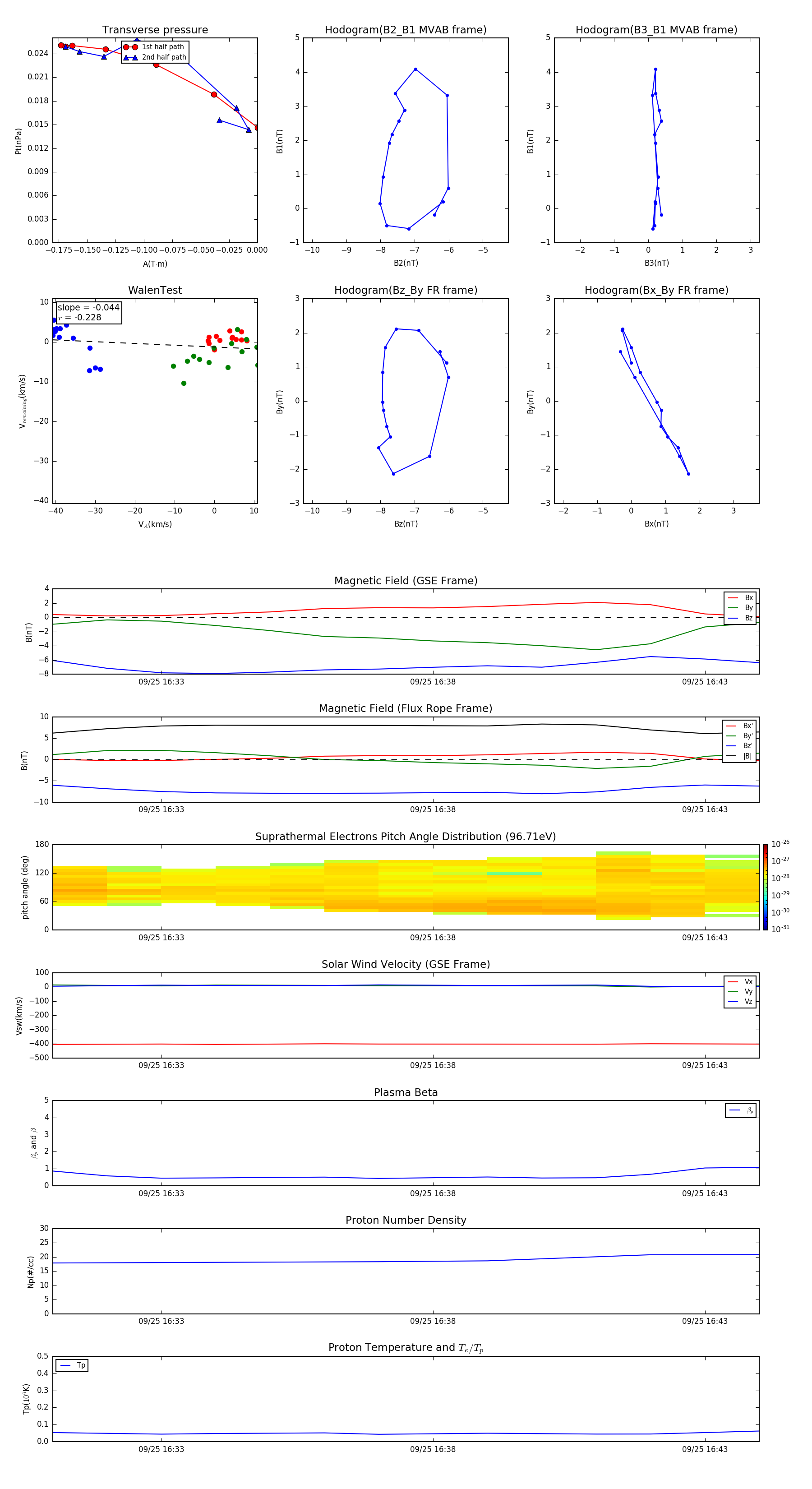Click the Bx' legend entry in Flux Rope panel

[x=740, y=726]
